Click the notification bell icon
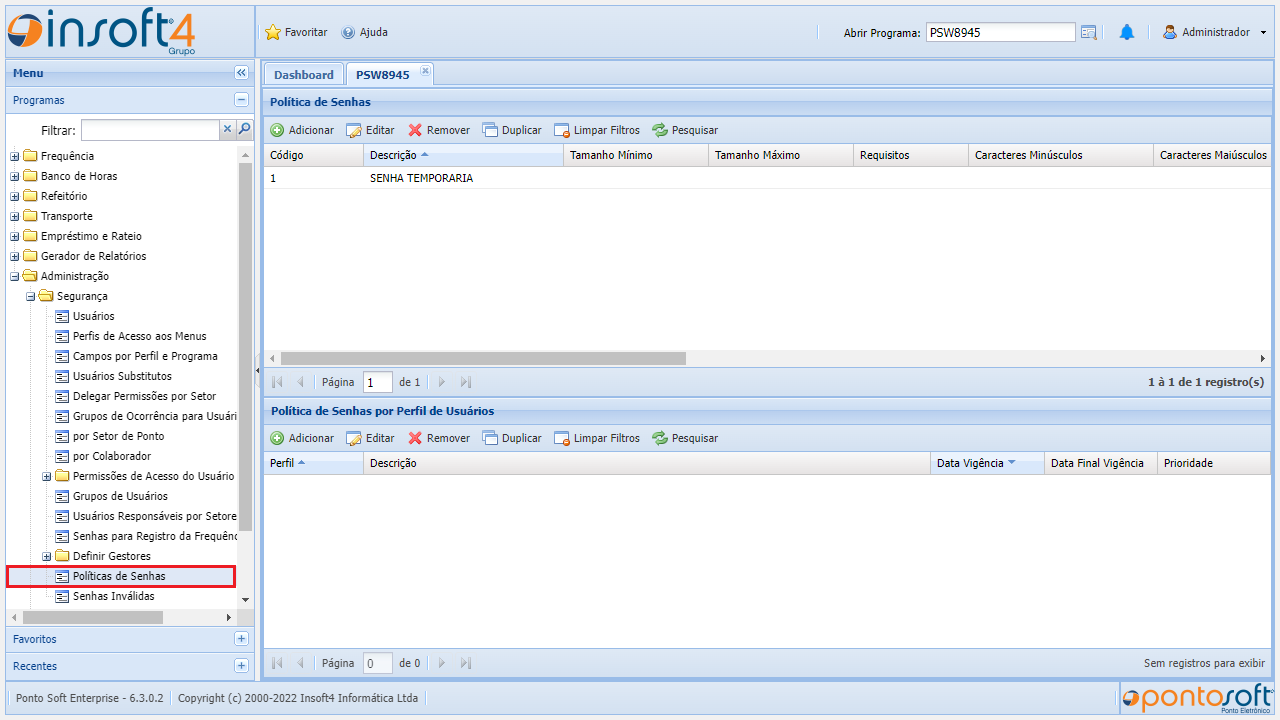Screen dimensions: 1280x720 tap(1126, 32)
